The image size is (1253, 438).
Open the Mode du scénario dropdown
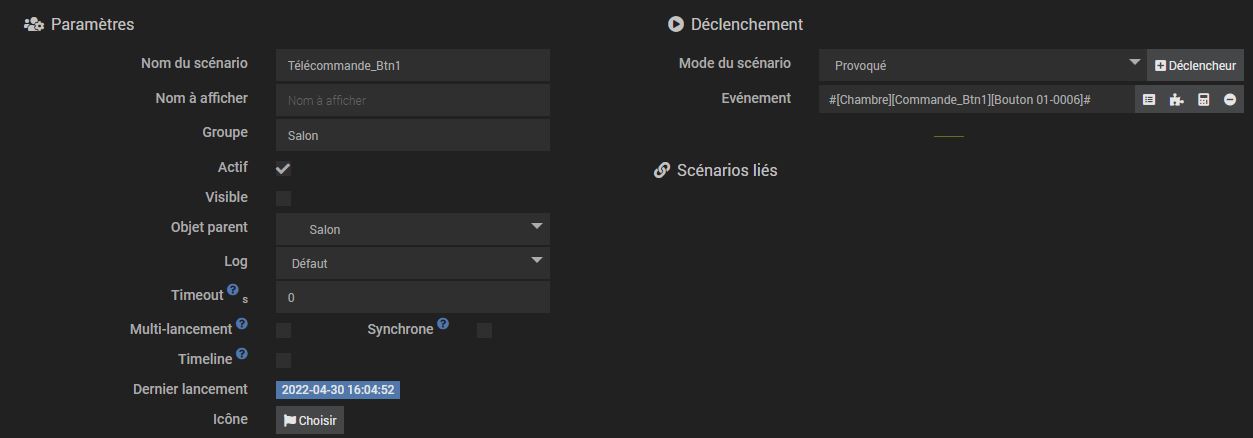tap(983, 65)
